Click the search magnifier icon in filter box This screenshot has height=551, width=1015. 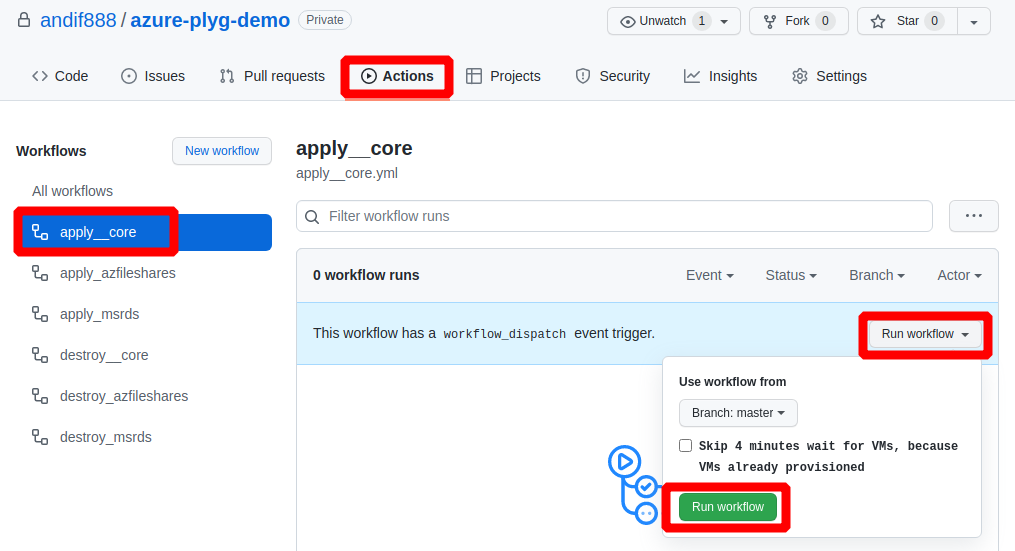pos(312,216)
